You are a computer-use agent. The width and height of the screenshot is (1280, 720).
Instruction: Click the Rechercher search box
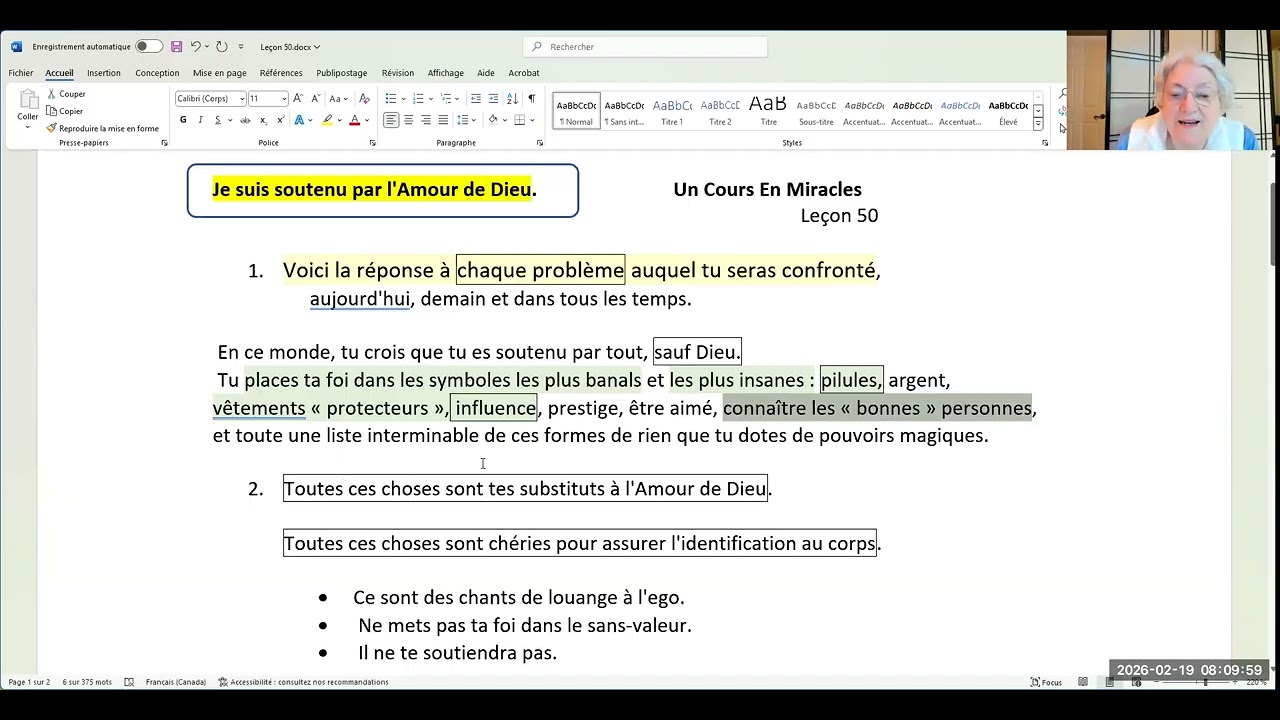tap(645, 47)
